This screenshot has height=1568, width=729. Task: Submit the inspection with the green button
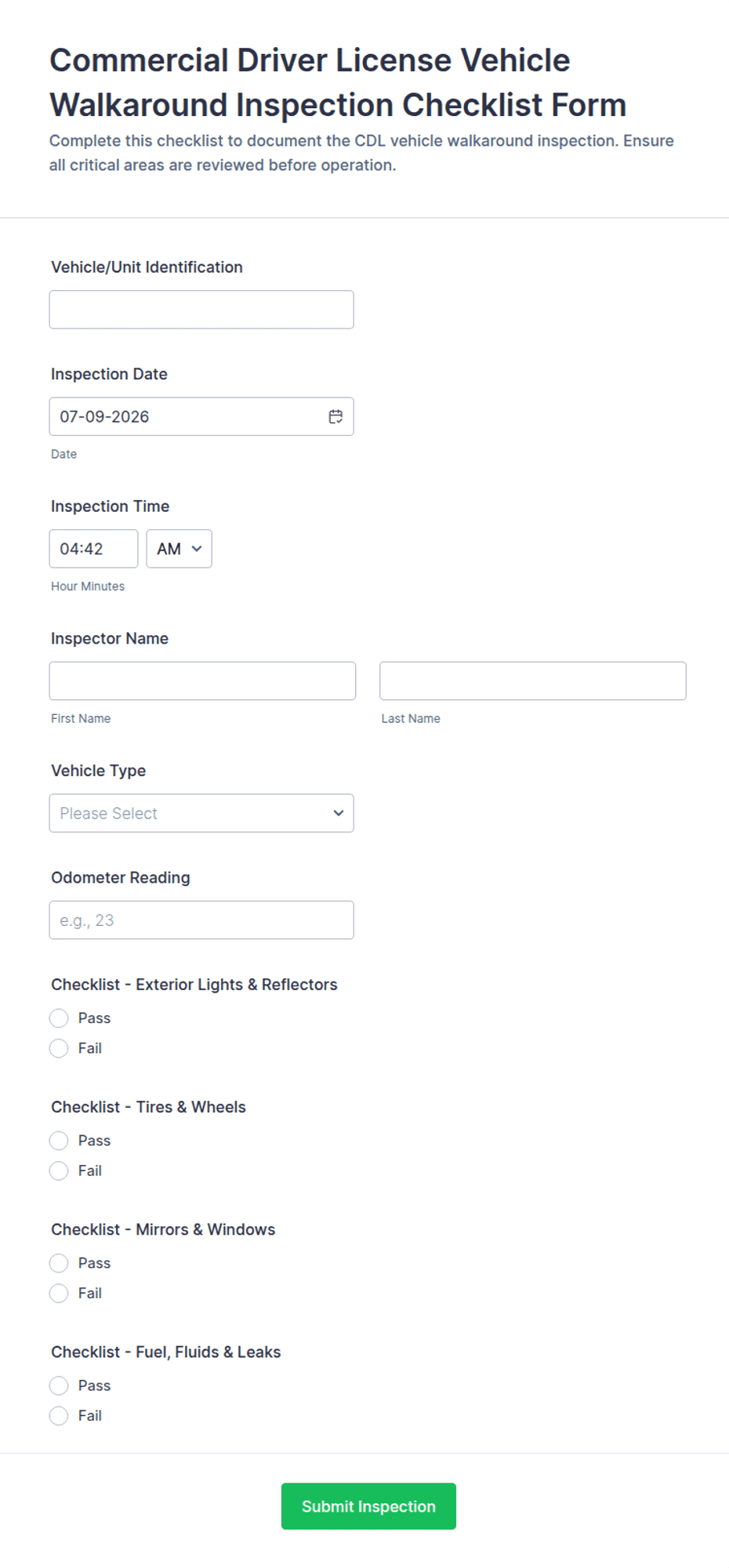coord(368,1506)
